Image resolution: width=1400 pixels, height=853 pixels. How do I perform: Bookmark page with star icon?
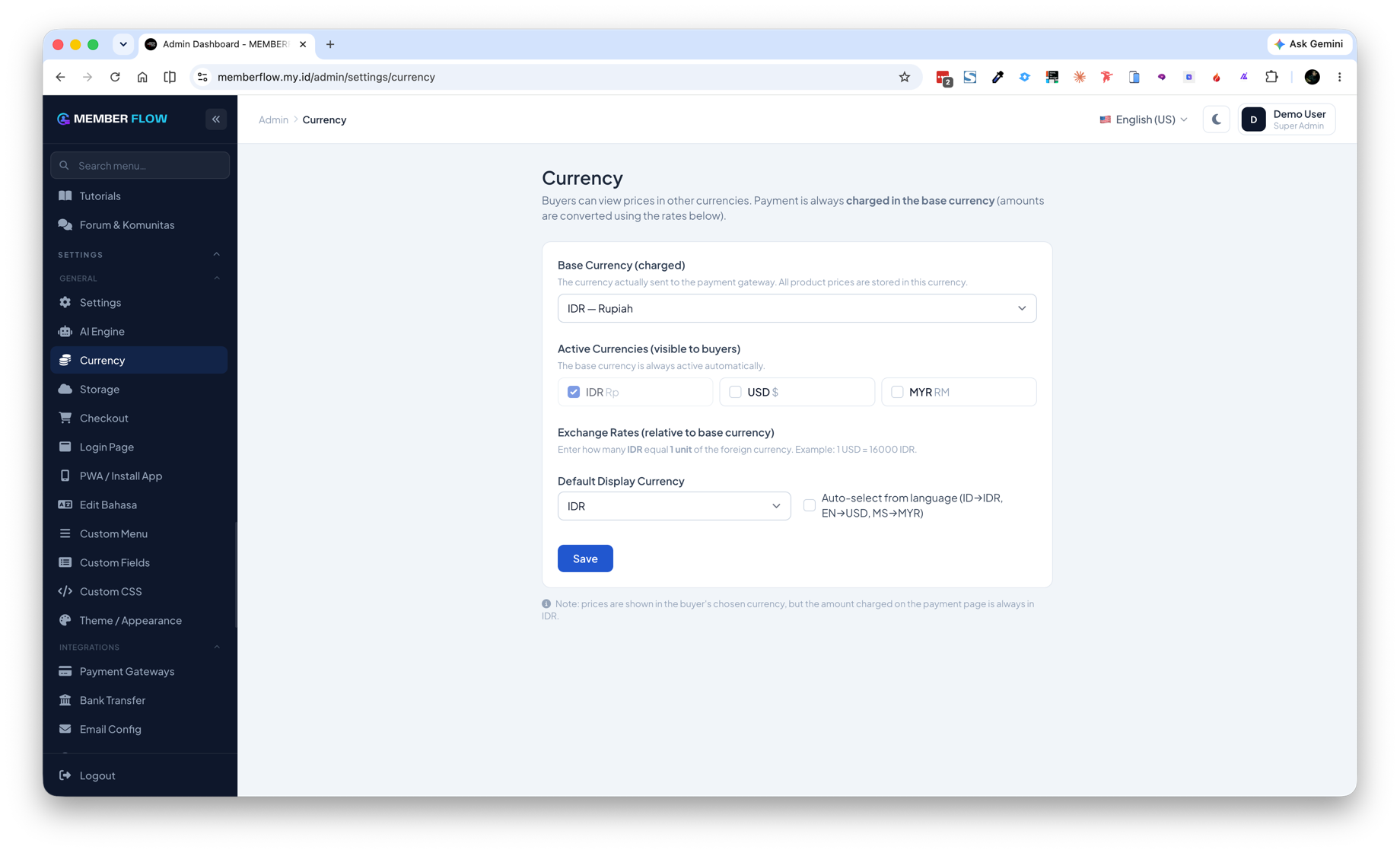(x=904, y=77)
